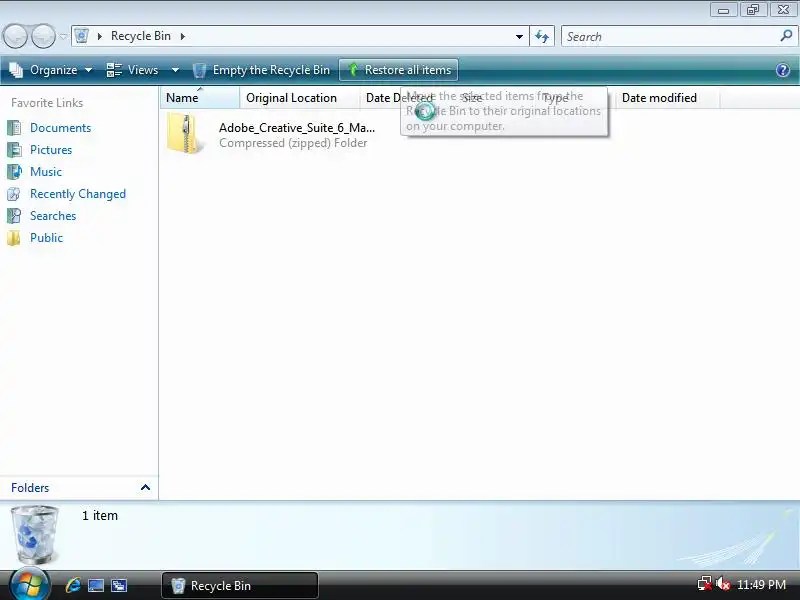Click the Recently Changed icon

point(14,194)
